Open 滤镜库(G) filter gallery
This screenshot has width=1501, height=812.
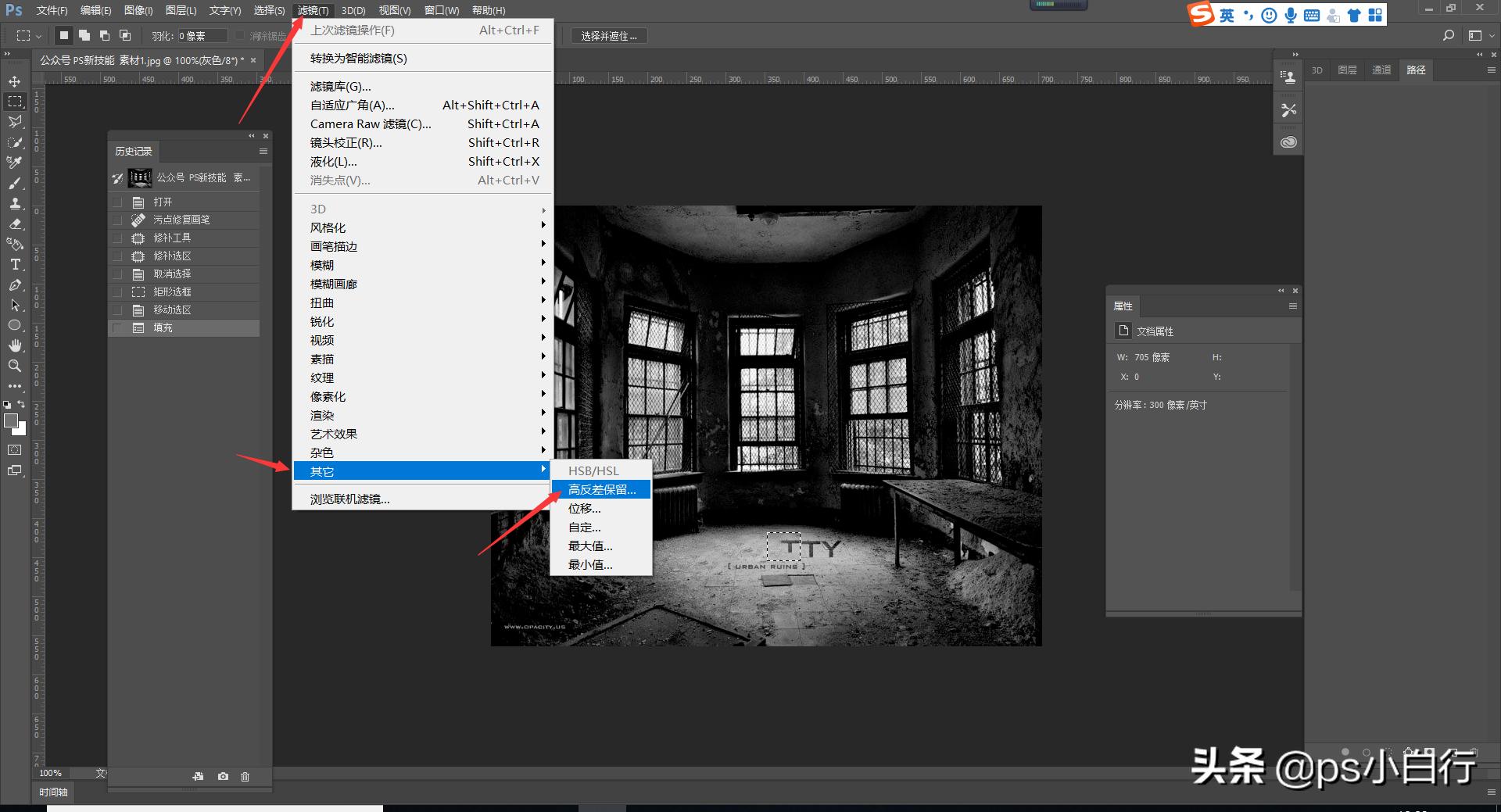coord(422,87)
